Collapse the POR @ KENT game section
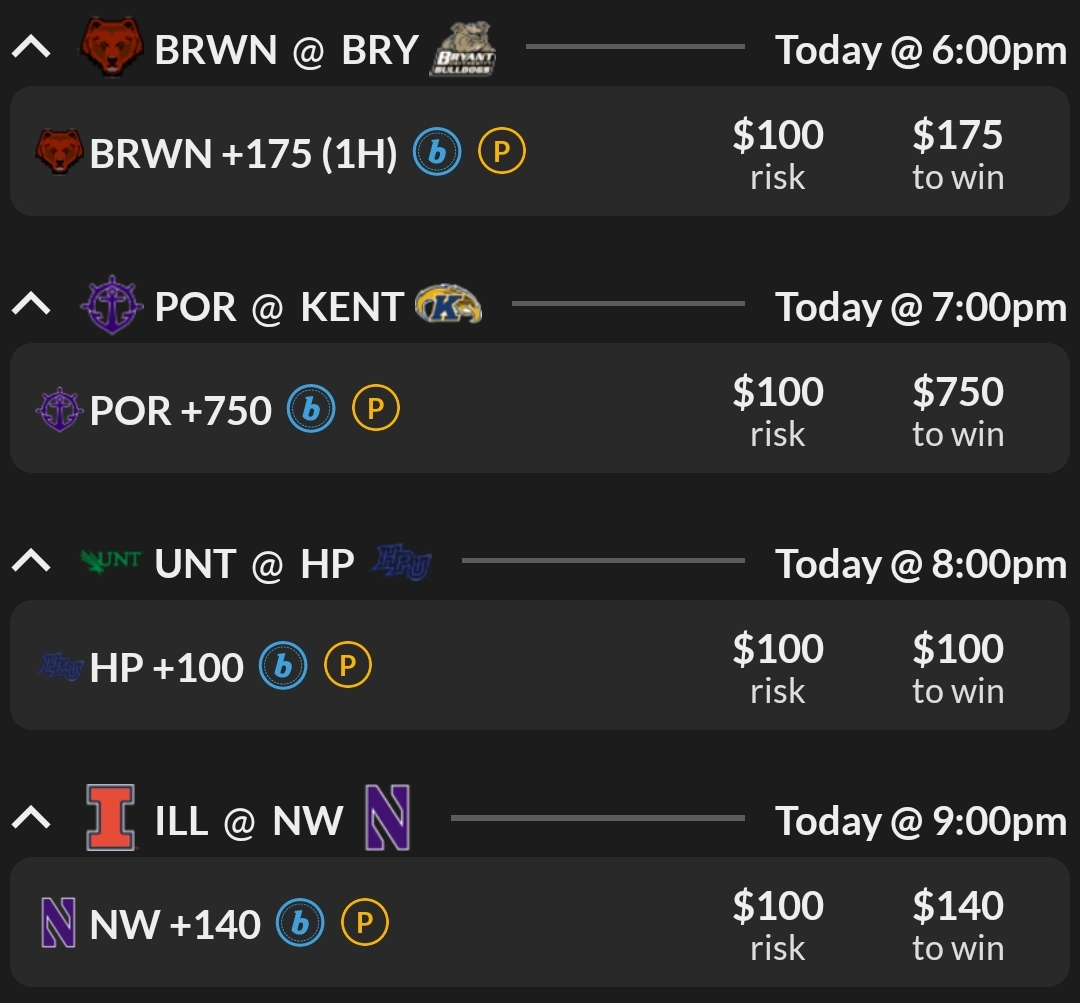This screenshot has width=1080, height=1003. pyautogui.click(x=31, y=305)
